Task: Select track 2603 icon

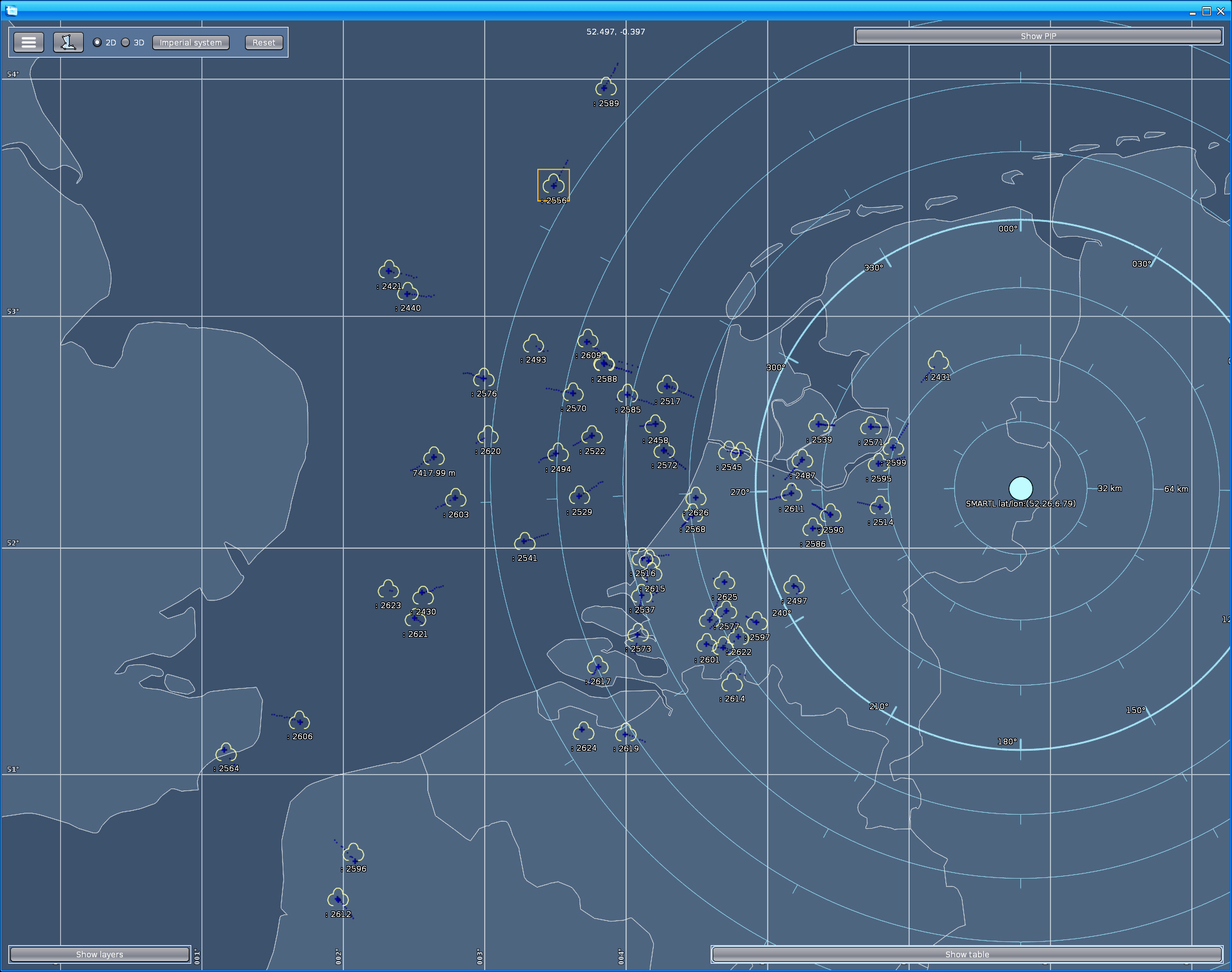Action: [x=455, y=499]
